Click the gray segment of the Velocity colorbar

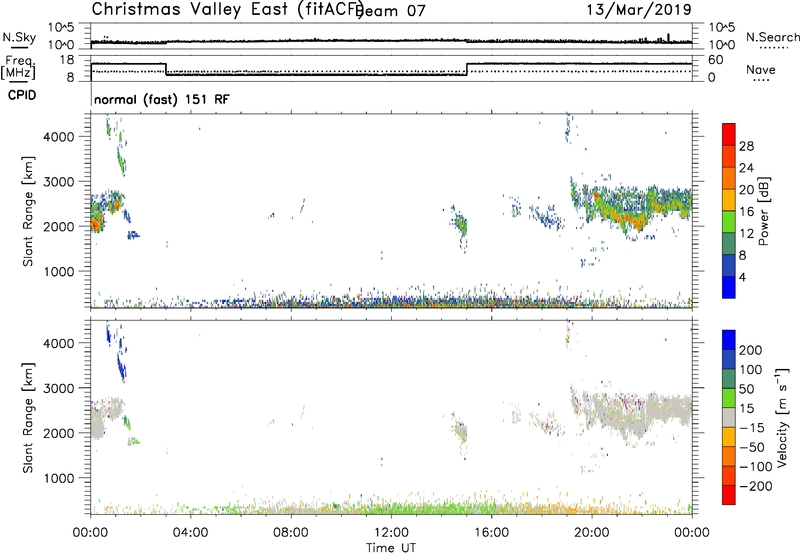click(729, 417)
